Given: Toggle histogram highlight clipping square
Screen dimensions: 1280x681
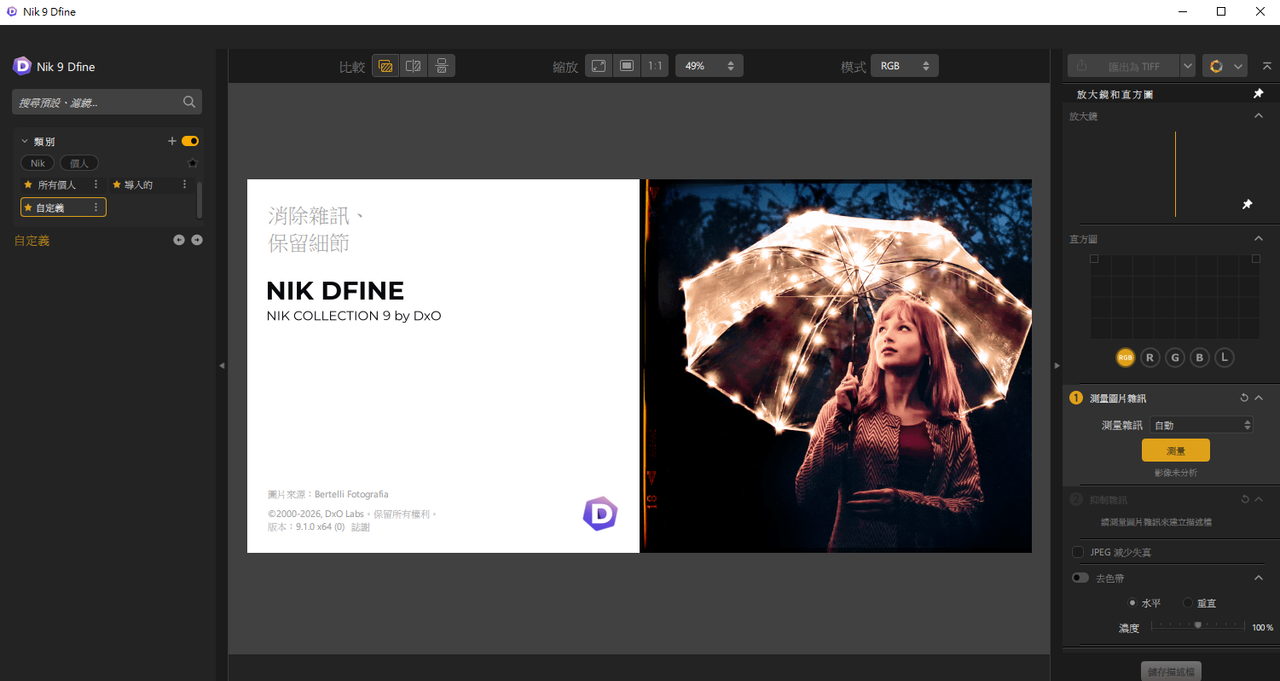Looking at the screenshot, I should [1256, 259].
